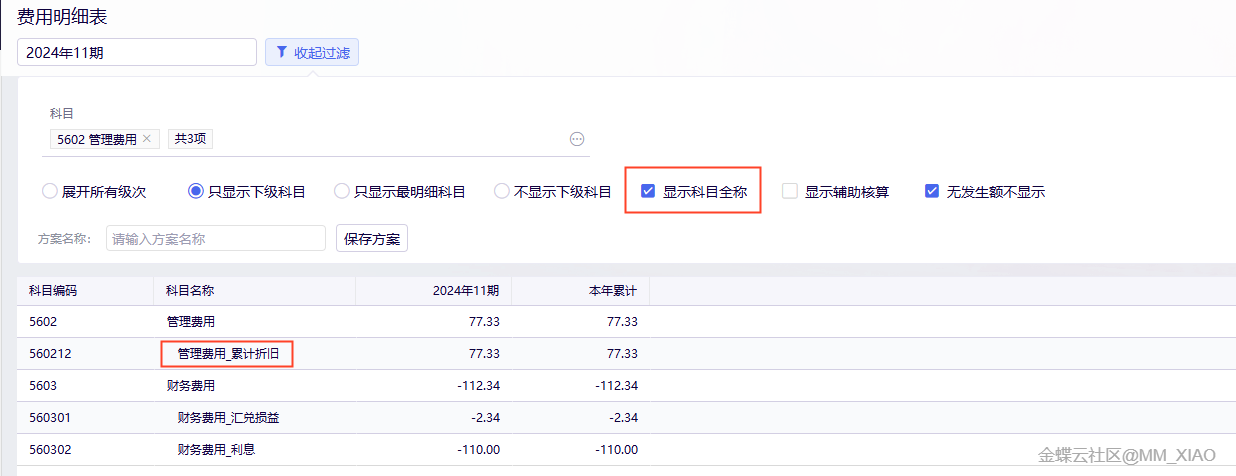Open the 财务费用 account link
The height and width of the screenshot is (476, 1236).
pos(190,385)
